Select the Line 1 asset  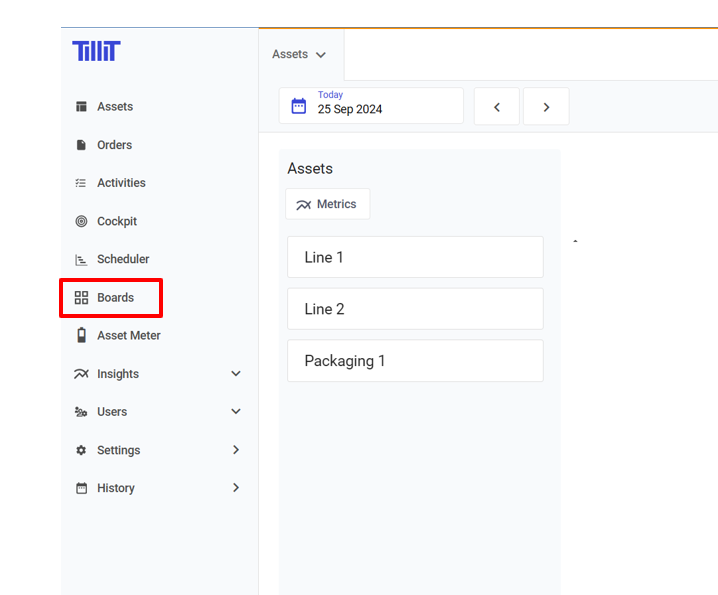click(x=415, y=257)
